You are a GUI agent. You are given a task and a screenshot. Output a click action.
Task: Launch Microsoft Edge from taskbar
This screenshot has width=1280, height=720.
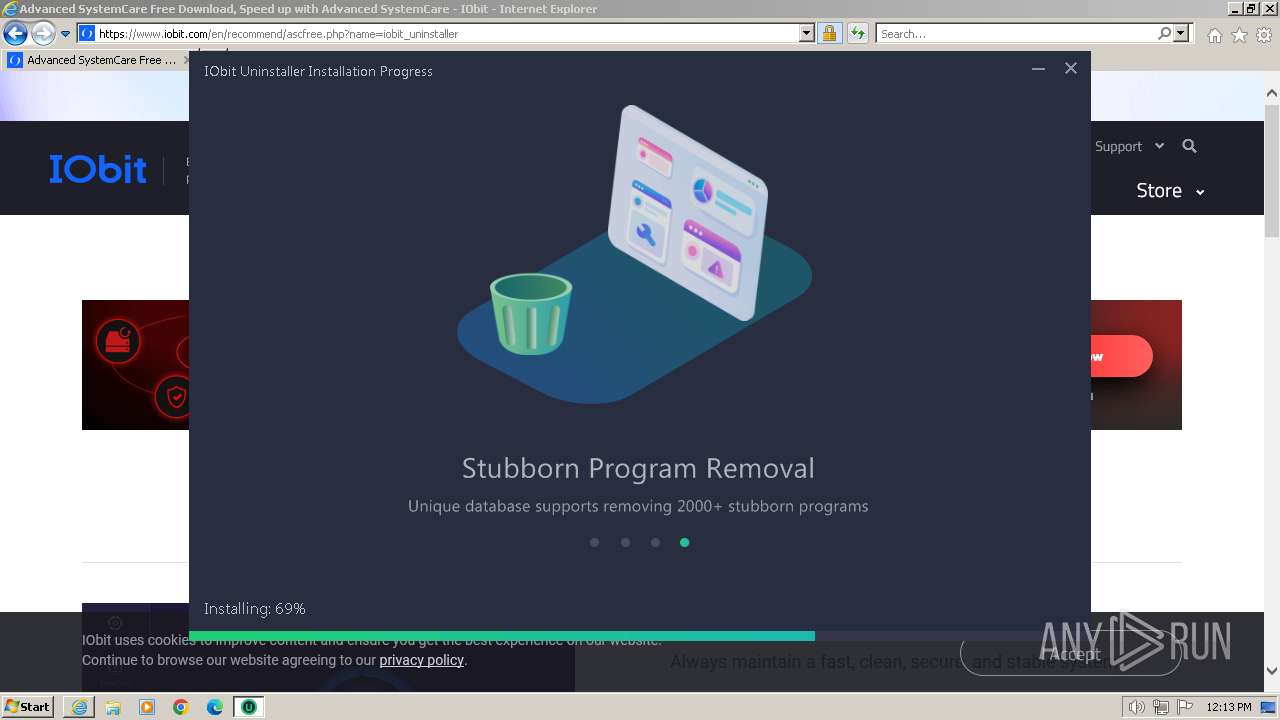click(215, 707)
